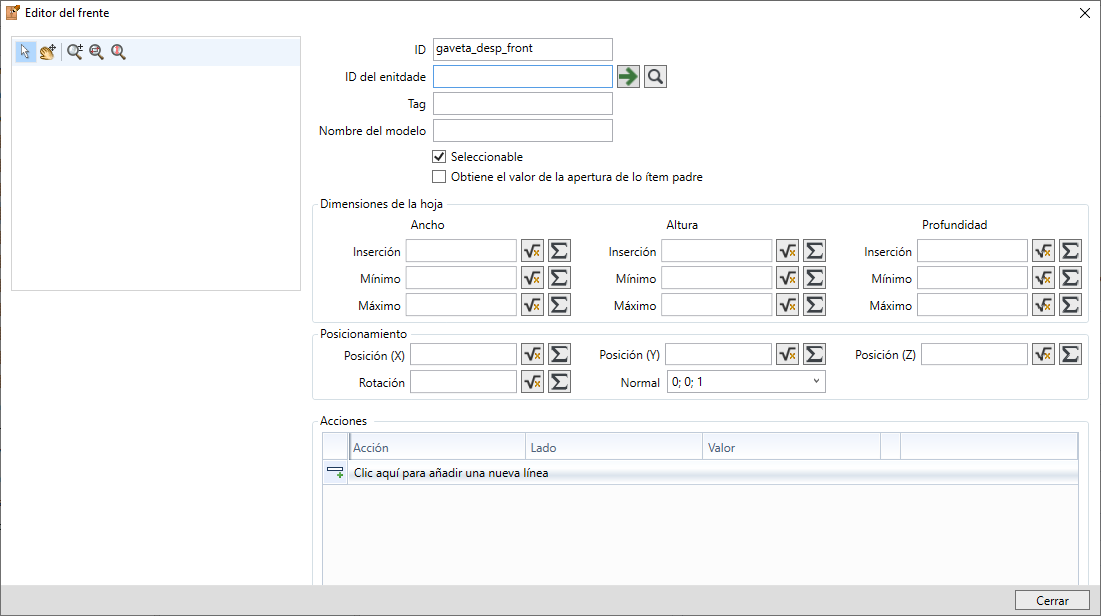Uncheck the Seleccionable checkbox

point(439,156)
